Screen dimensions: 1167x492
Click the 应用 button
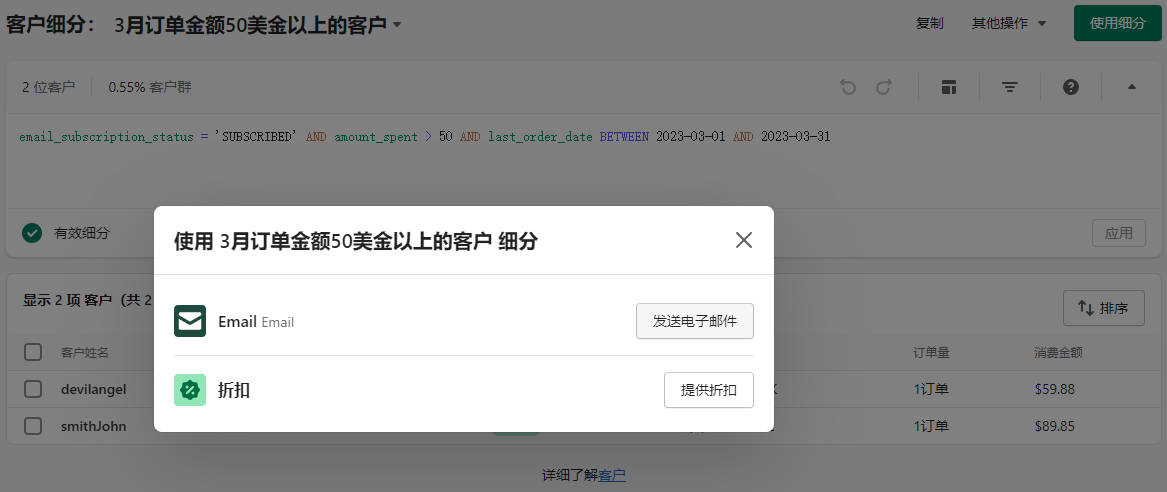point(1119,233)
